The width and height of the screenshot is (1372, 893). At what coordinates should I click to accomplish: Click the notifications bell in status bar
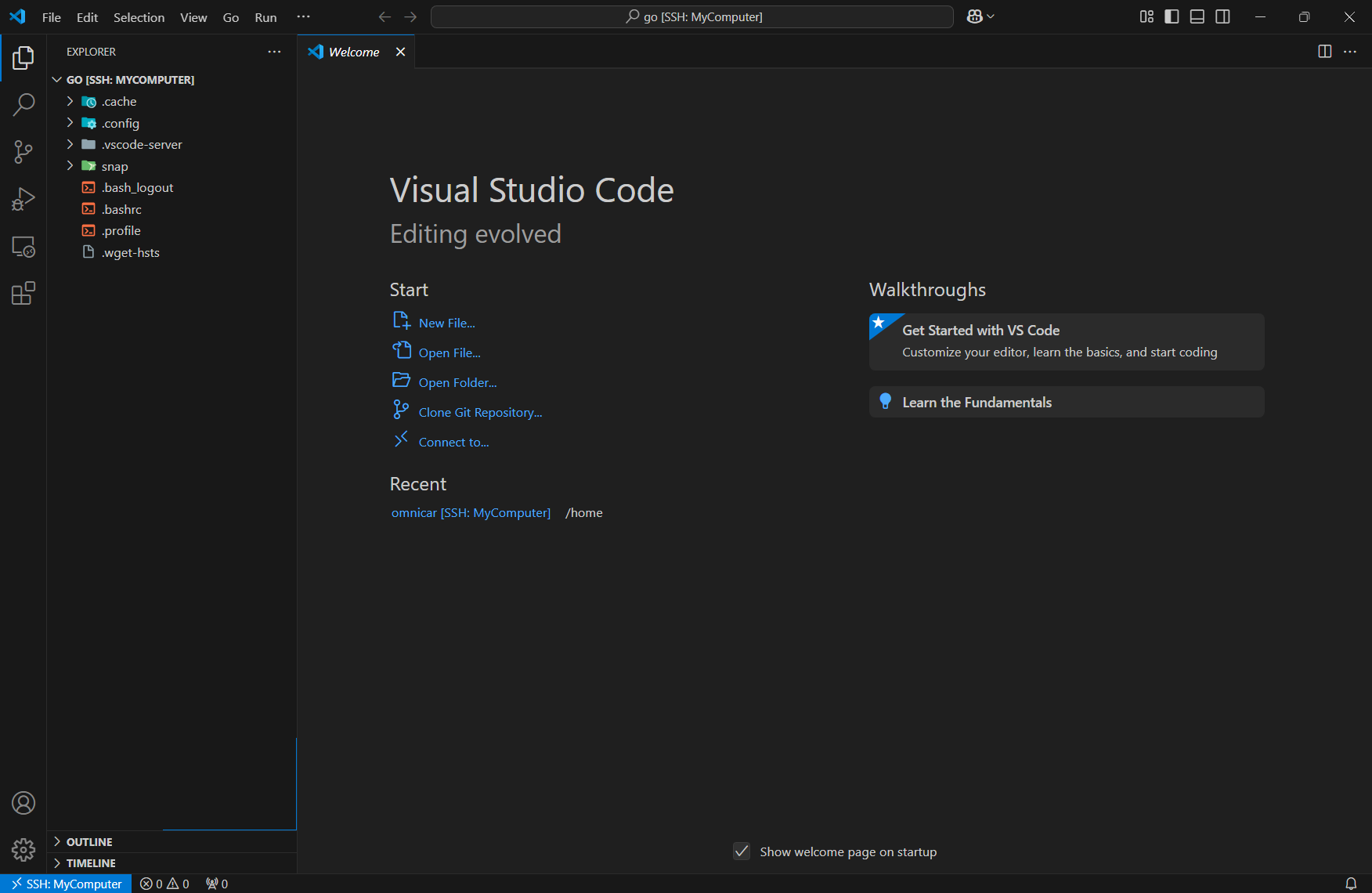(x=1351, y=884)
